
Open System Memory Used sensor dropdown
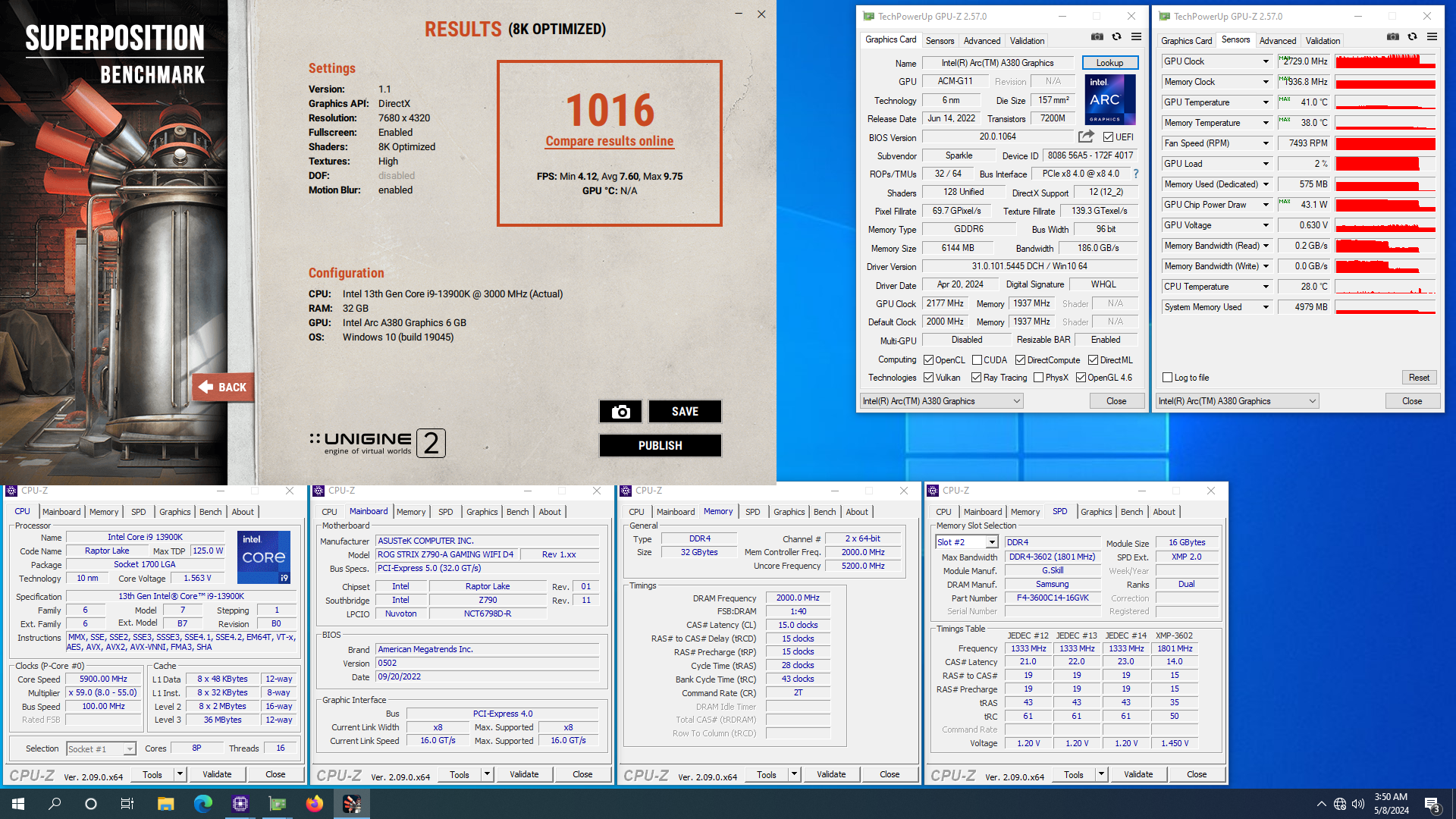pyautogui.click(x=1265, y=307)
